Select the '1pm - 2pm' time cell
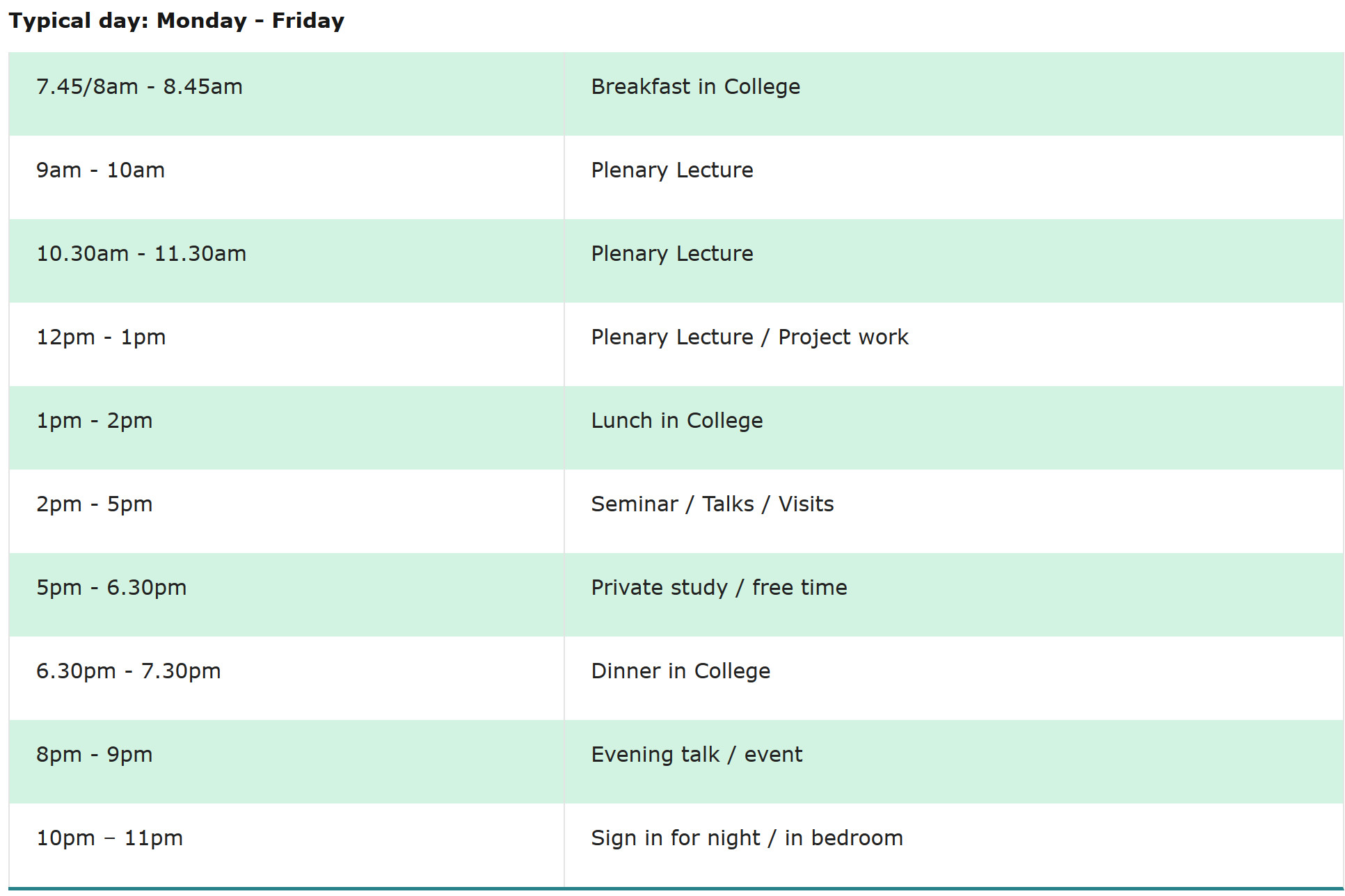 [x=286, y=428]
